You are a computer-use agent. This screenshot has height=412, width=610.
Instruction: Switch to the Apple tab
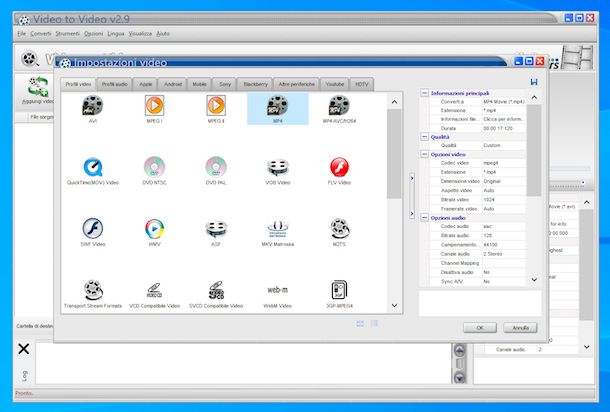[x=145, y=84]
